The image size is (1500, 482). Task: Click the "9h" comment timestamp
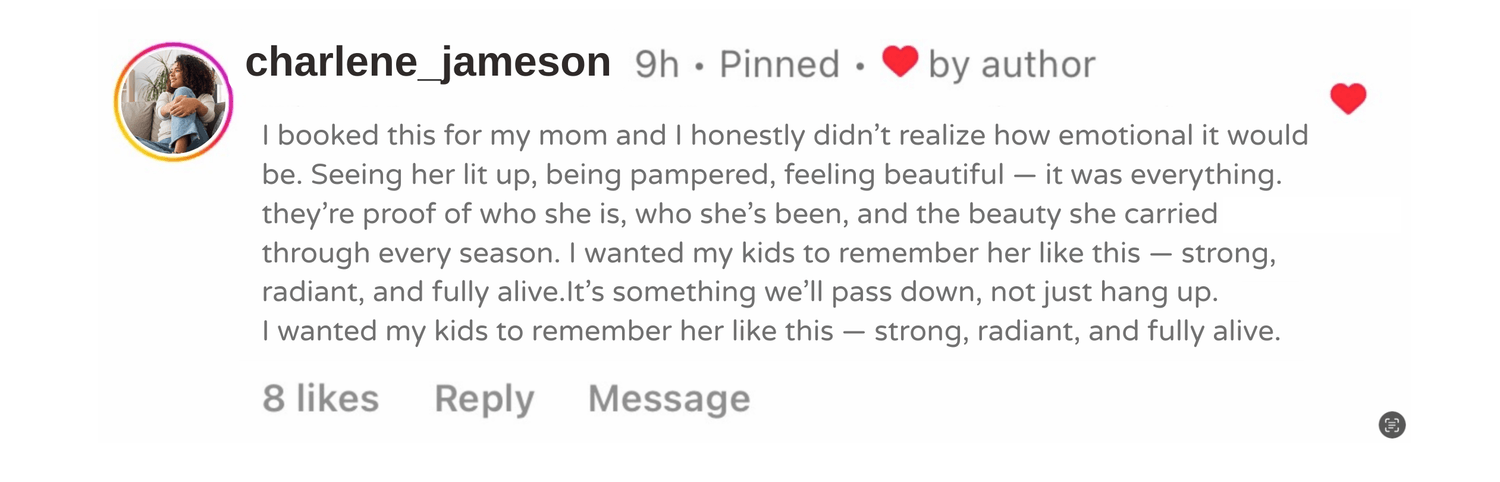click(657, 65)
